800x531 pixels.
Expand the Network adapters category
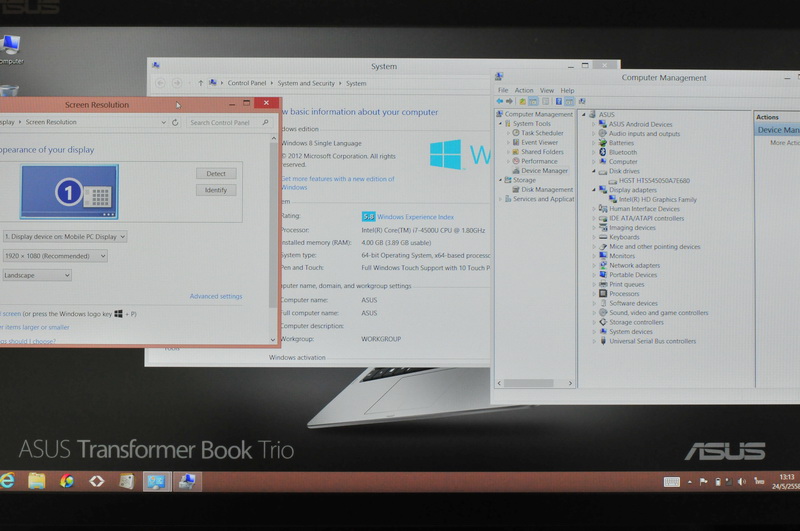[593, 265]
